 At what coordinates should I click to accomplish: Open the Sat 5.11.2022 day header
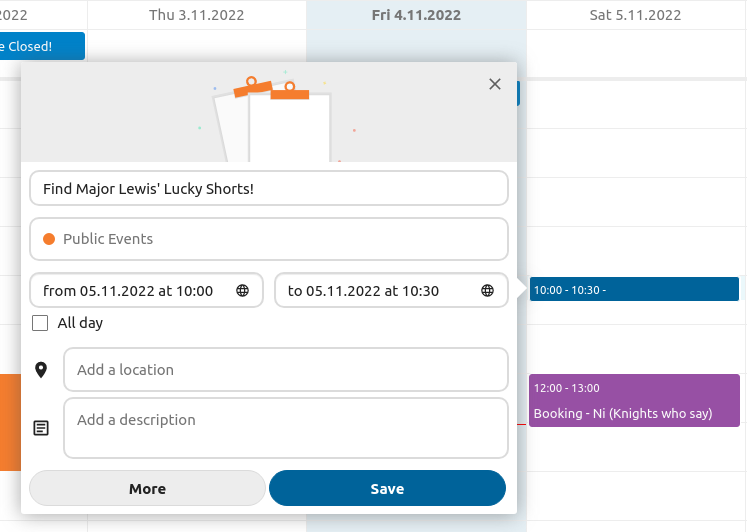(x=635, y=15)
